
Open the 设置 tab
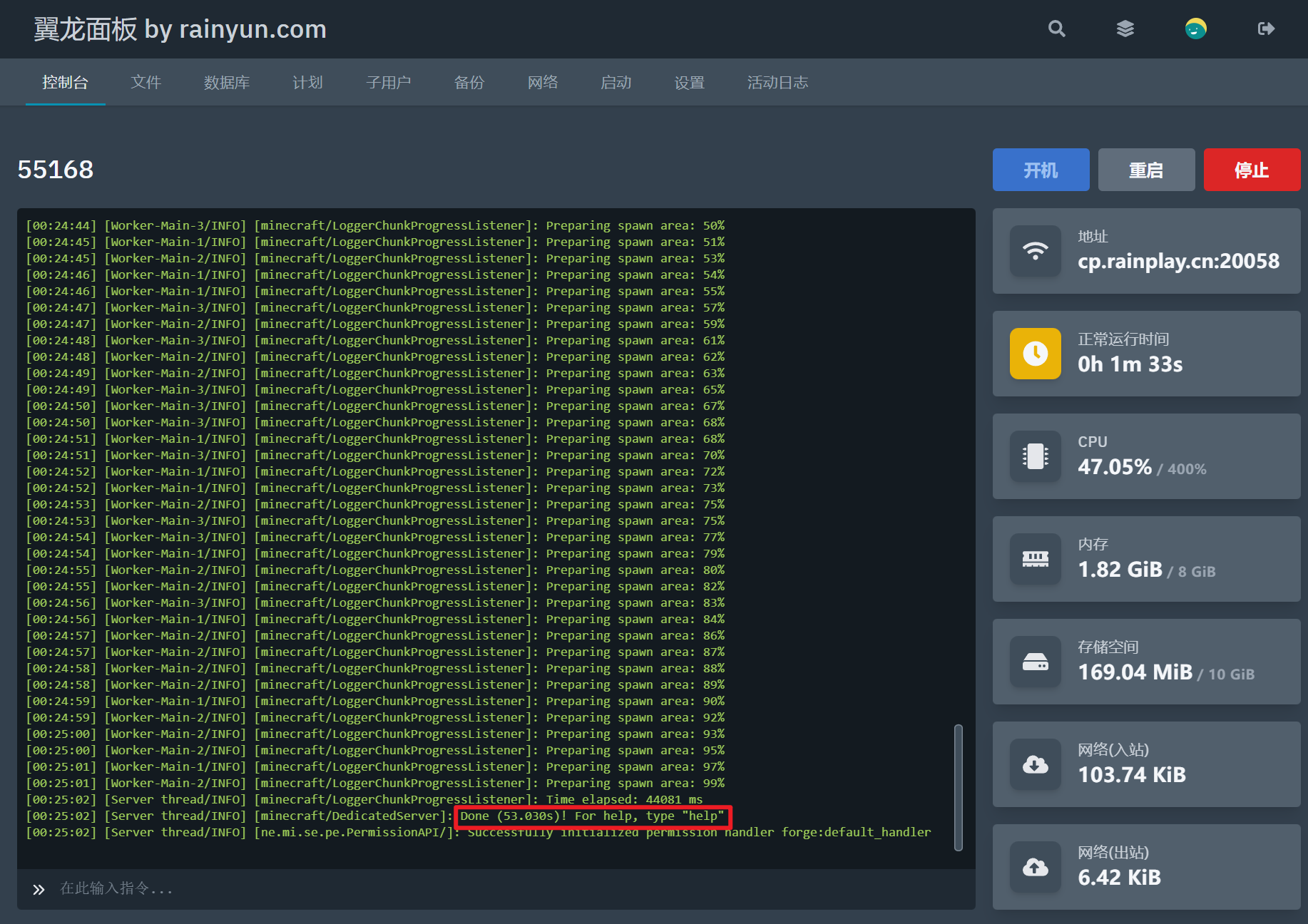click(x=690, y=83)
